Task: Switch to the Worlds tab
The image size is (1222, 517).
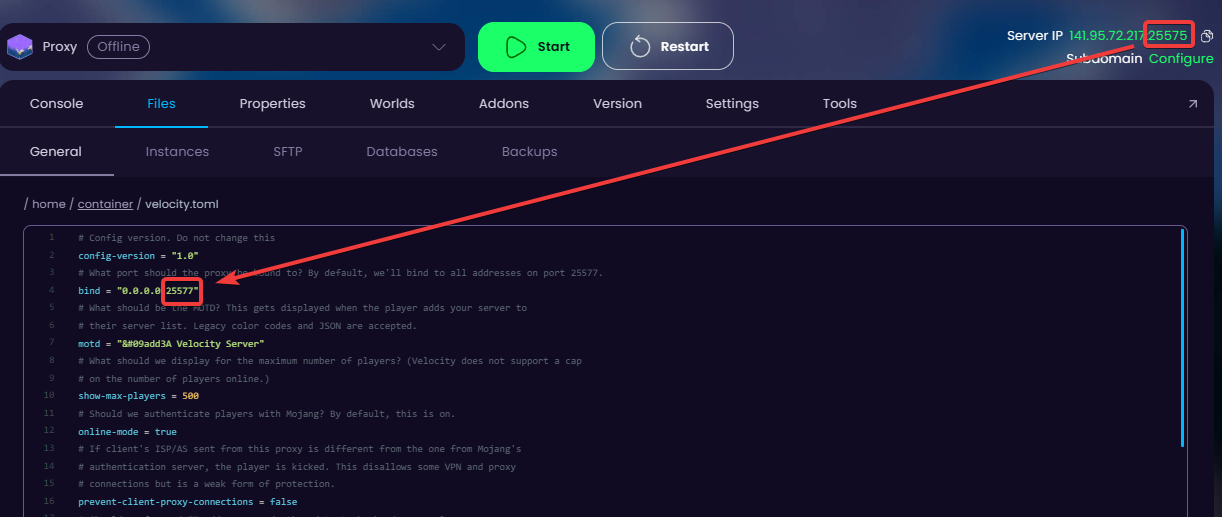Action: point(392,104)
